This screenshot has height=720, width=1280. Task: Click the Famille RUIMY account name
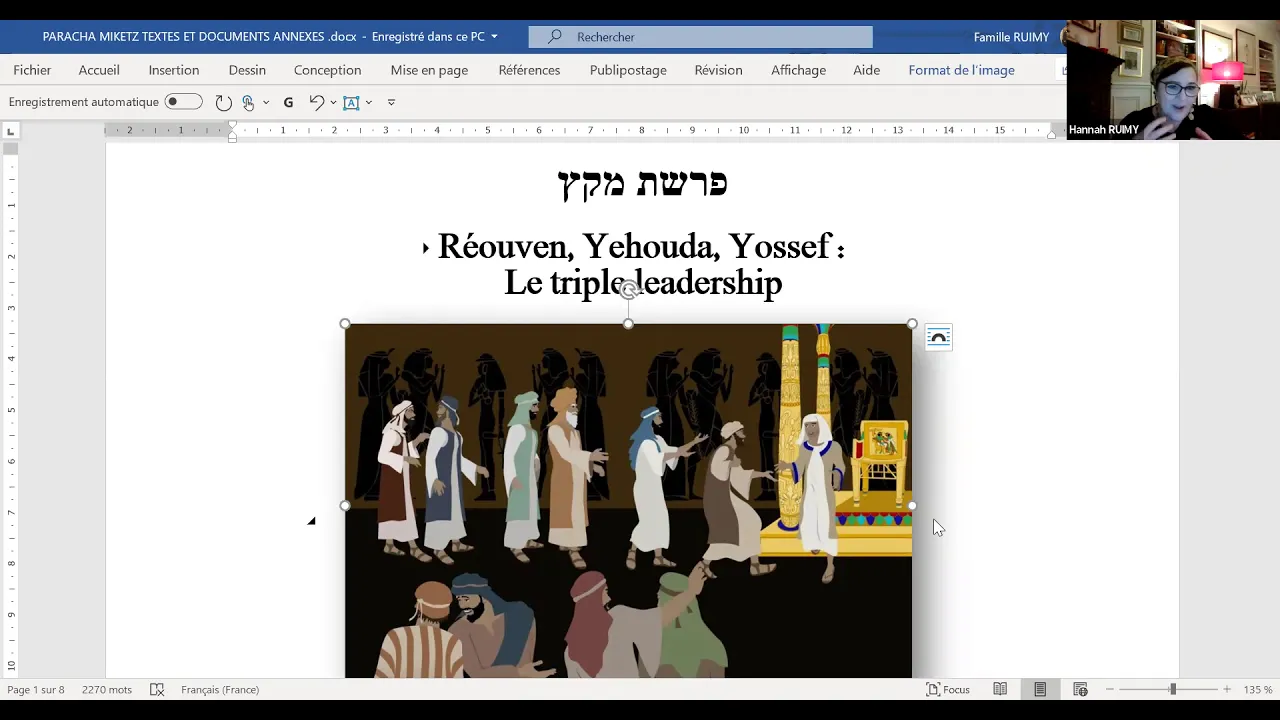click(x=1011, y=37)
